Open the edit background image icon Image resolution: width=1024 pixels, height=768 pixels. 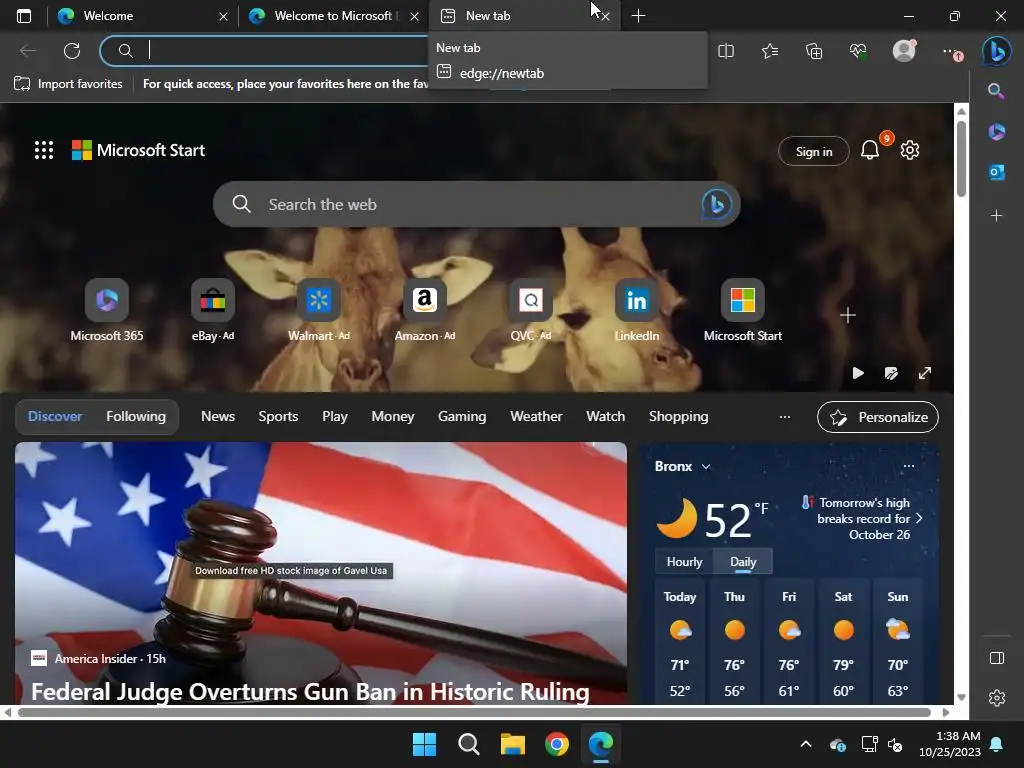891,373
